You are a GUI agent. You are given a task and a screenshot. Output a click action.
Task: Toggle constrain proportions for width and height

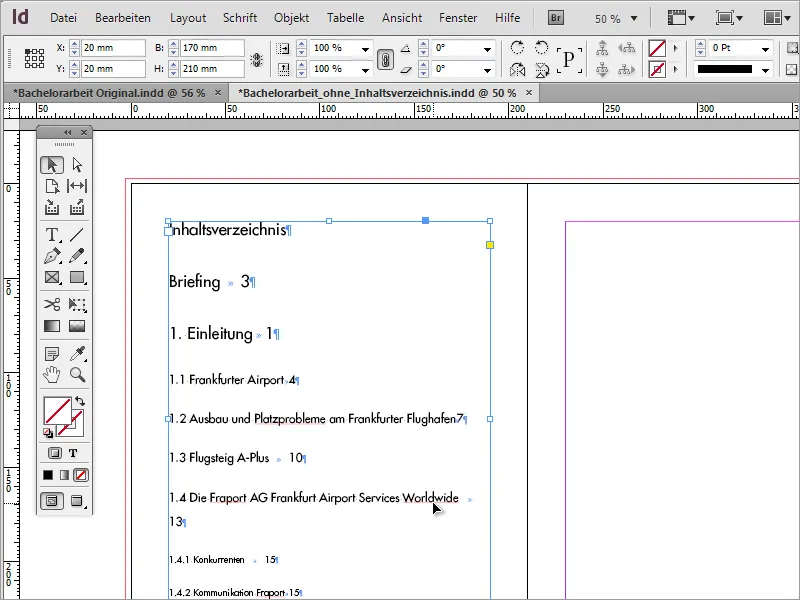tap(256, 60)
